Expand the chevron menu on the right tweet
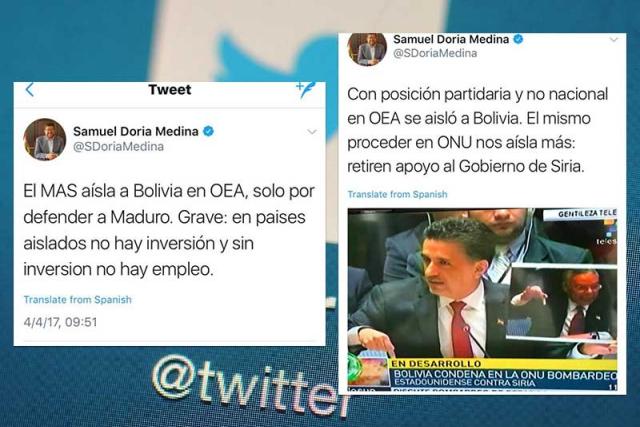 click(614, 40)
